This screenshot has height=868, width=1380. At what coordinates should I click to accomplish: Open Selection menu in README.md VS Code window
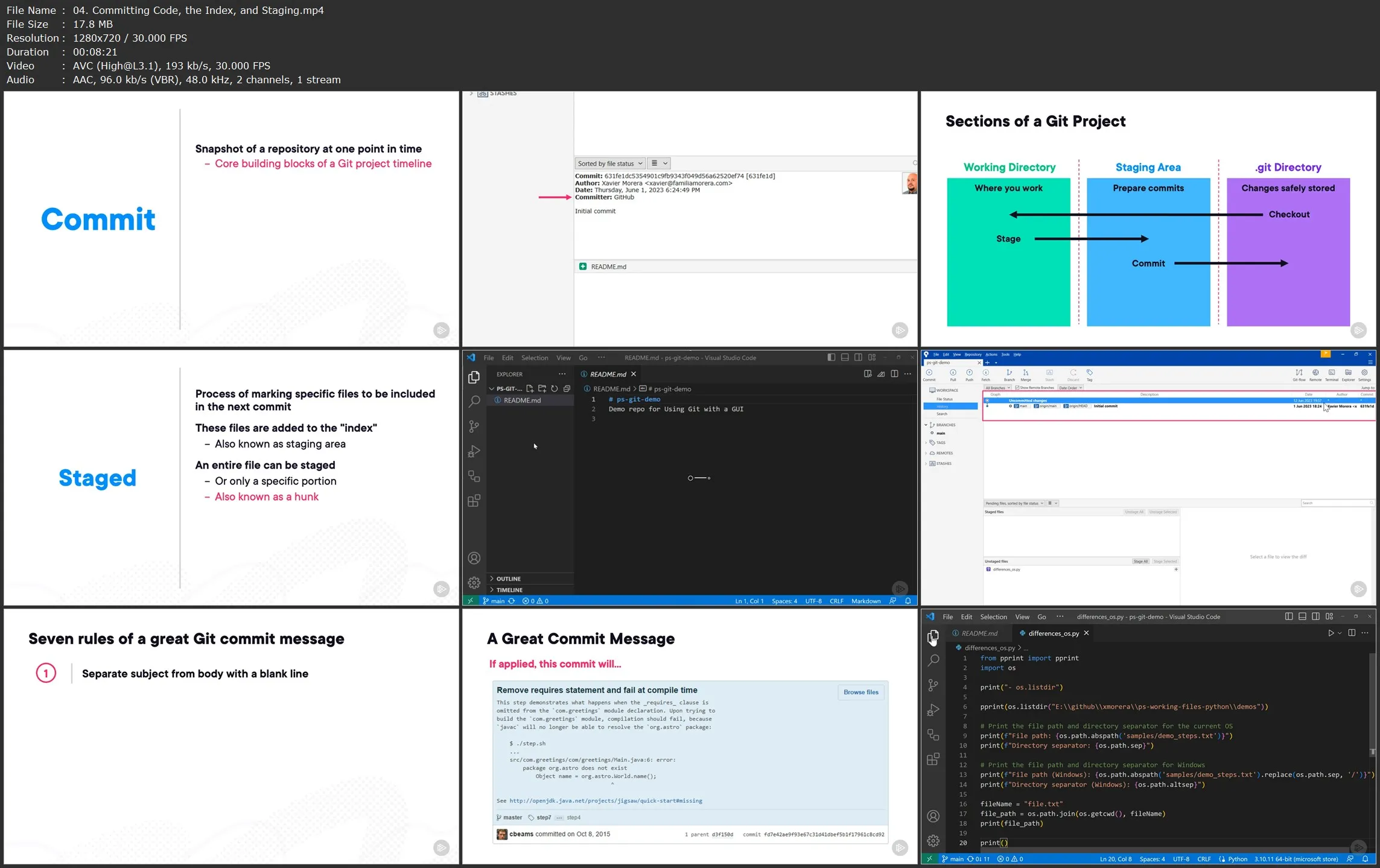(x=535, y=358)
